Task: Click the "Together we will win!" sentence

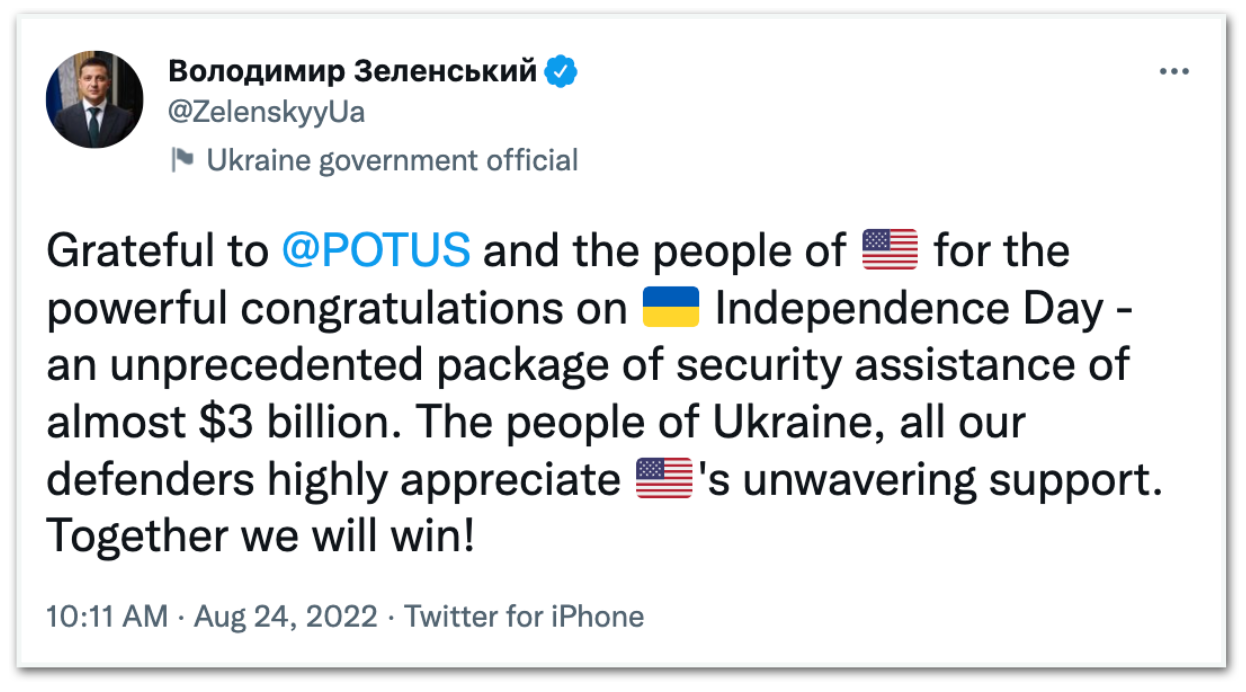Action: click(x=260, y=538)
